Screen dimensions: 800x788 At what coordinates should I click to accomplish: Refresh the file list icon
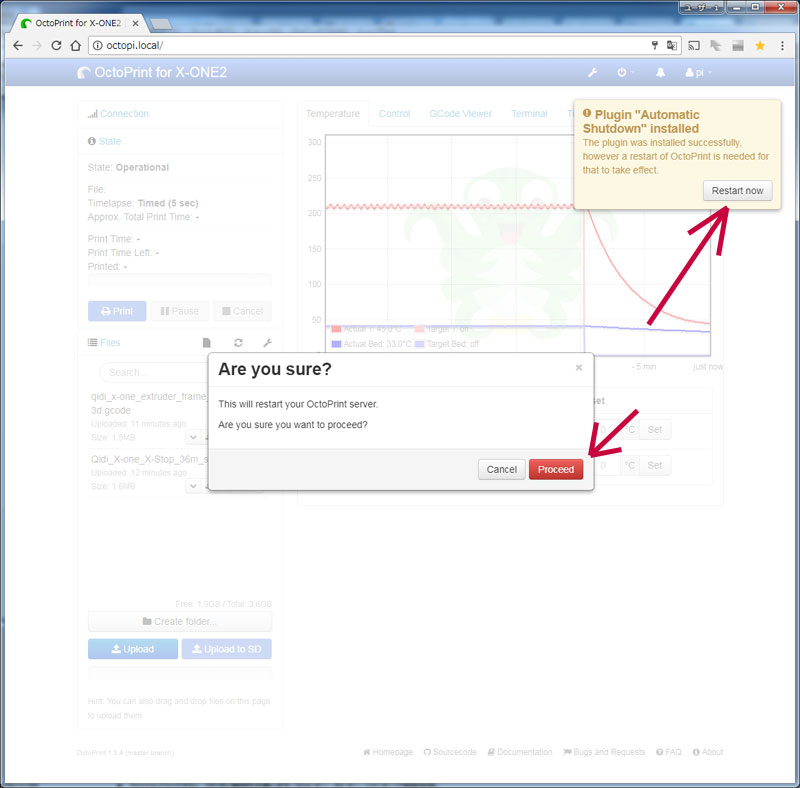[238, 342]
